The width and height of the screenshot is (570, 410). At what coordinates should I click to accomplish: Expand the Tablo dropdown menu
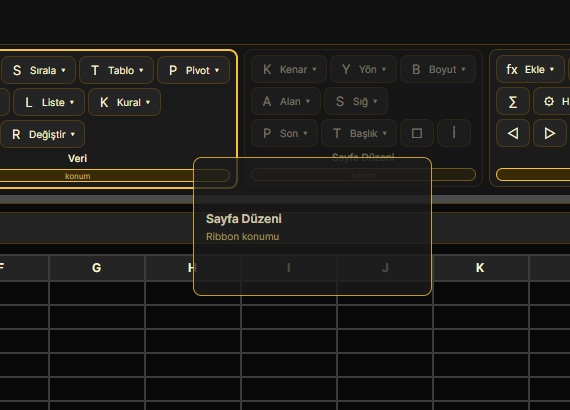[117, 70]
